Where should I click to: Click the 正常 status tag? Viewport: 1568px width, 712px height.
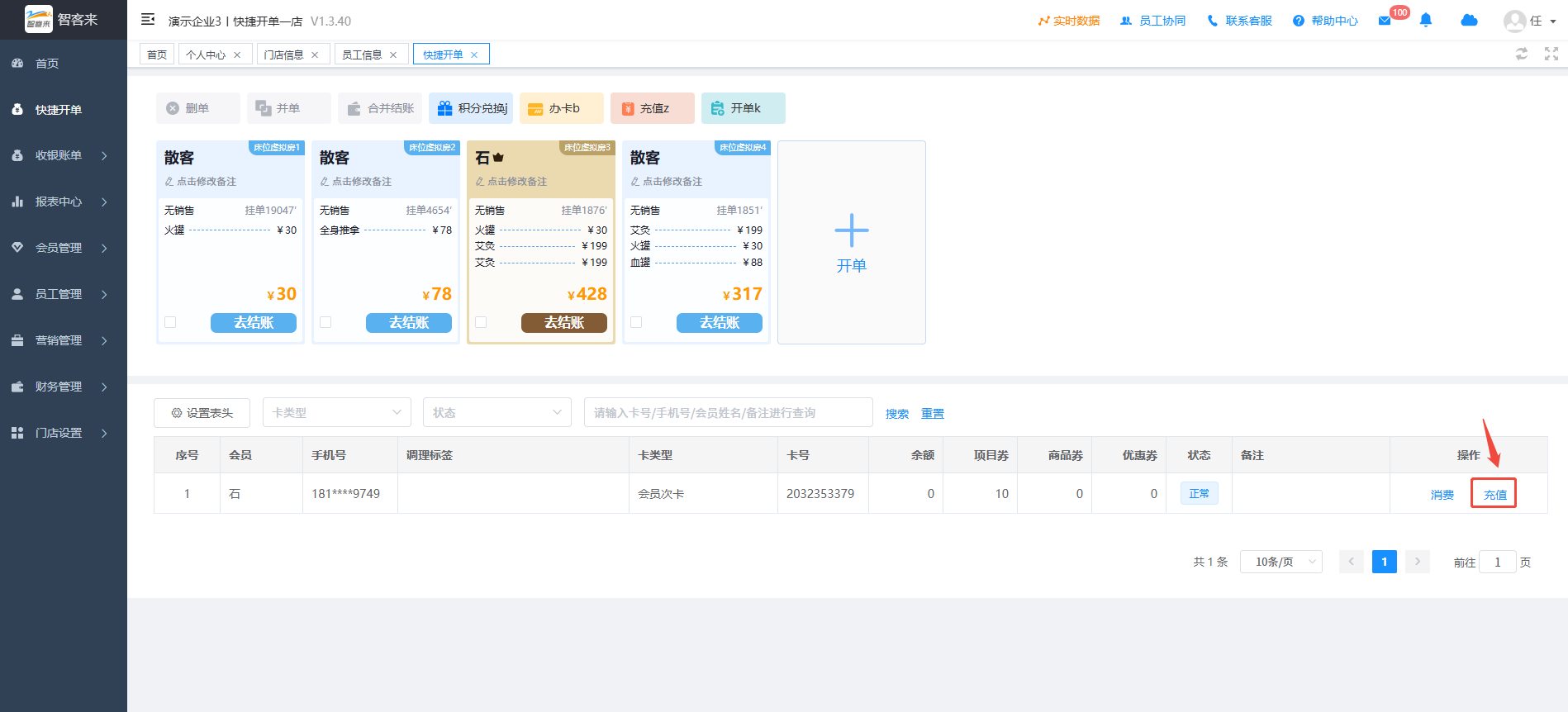[1199, 493]
